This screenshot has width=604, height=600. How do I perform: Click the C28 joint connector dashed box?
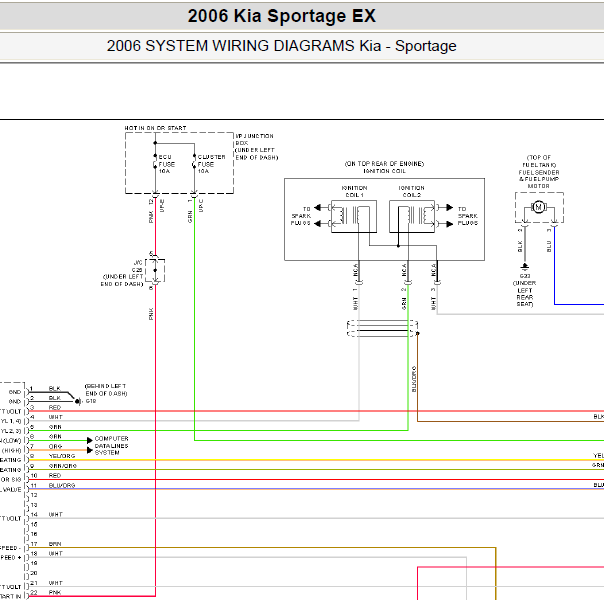point(155,270)
